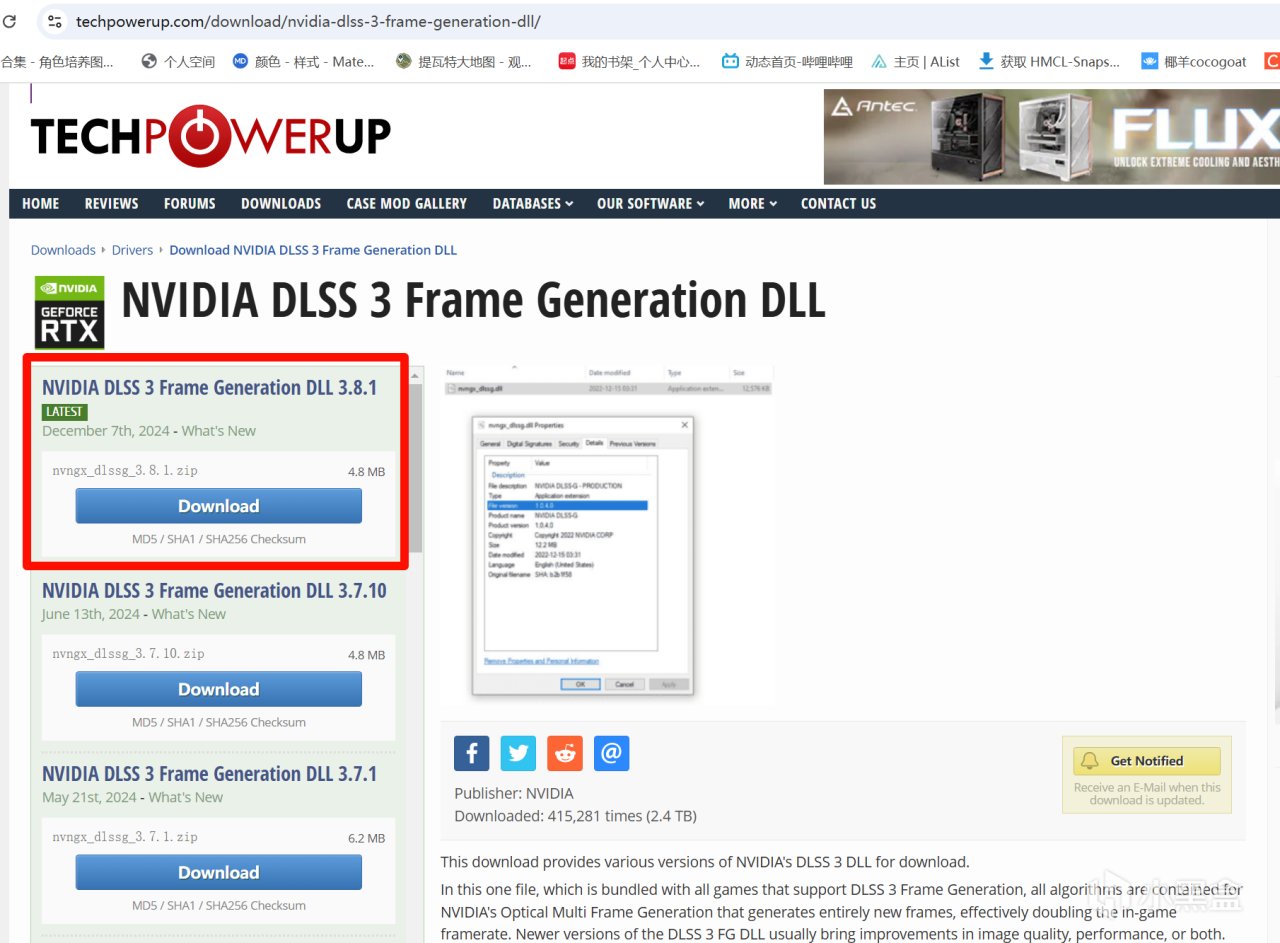View checksums for version 3.7.1
Image resolution: width=1280 pixels, height=943 pixels.
click(x=219, y=905)
